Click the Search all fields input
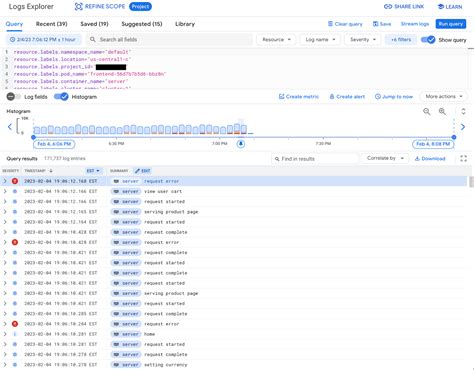The height and width of the screenshot is (370, 474). click(169, 40)
